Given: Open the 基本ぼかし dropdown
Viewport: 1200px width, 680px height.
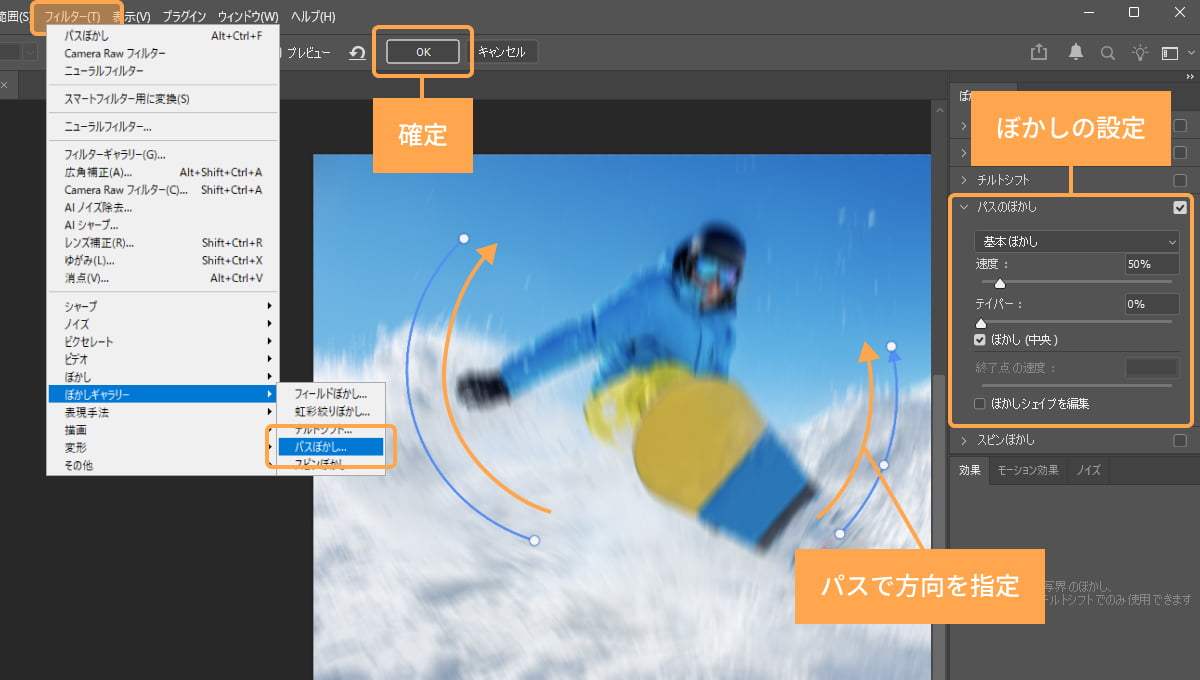Looking at the screenshot, I should point(1077,241).
